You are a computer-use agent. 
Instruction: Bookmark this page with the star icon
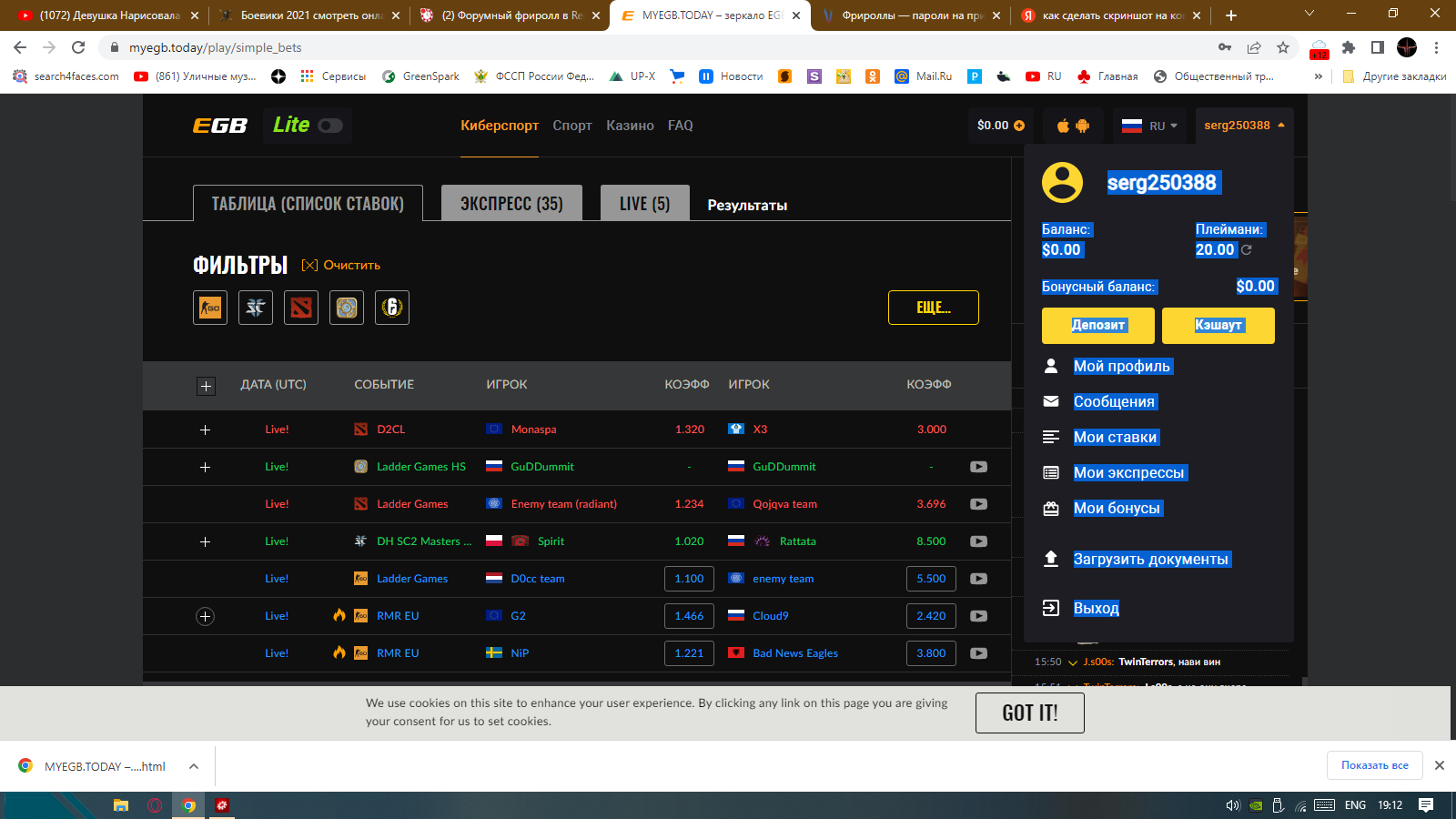(x=1283, y=47)
